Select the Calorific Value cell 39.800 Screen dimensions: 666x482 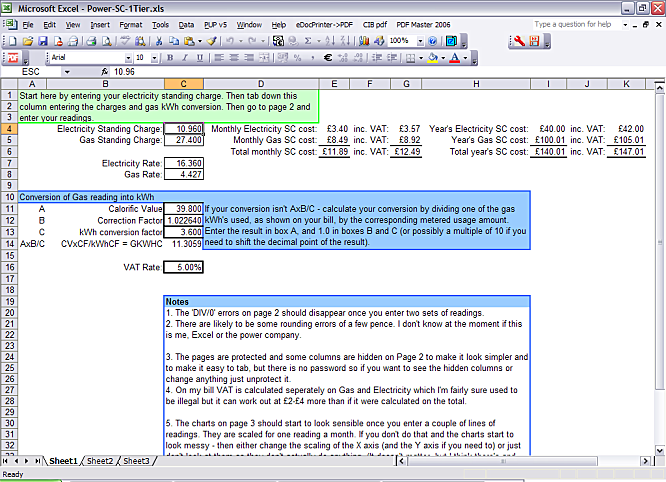click(x=184, y=209)
